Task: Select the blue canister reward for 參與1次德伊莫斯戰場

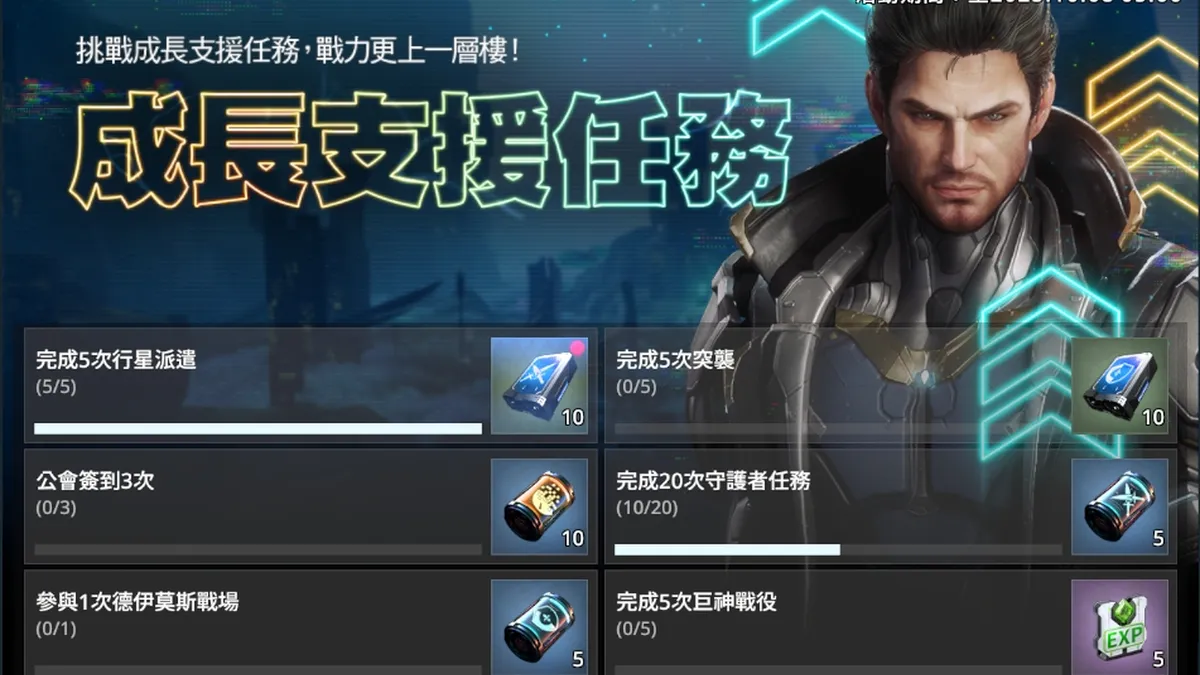Action: pyautogui.click(x=539, y=627)
